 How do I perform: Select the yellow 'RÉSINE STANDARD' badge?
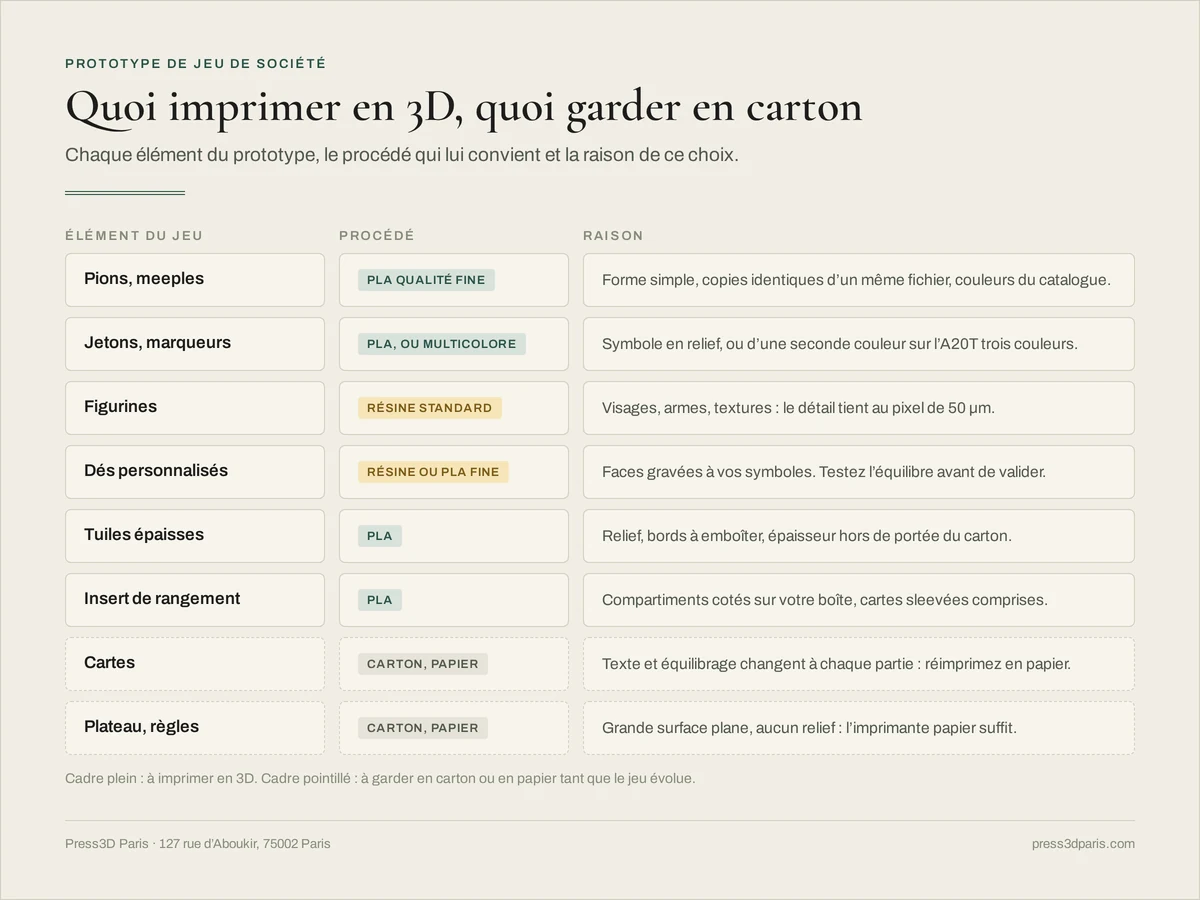(430, 408)
